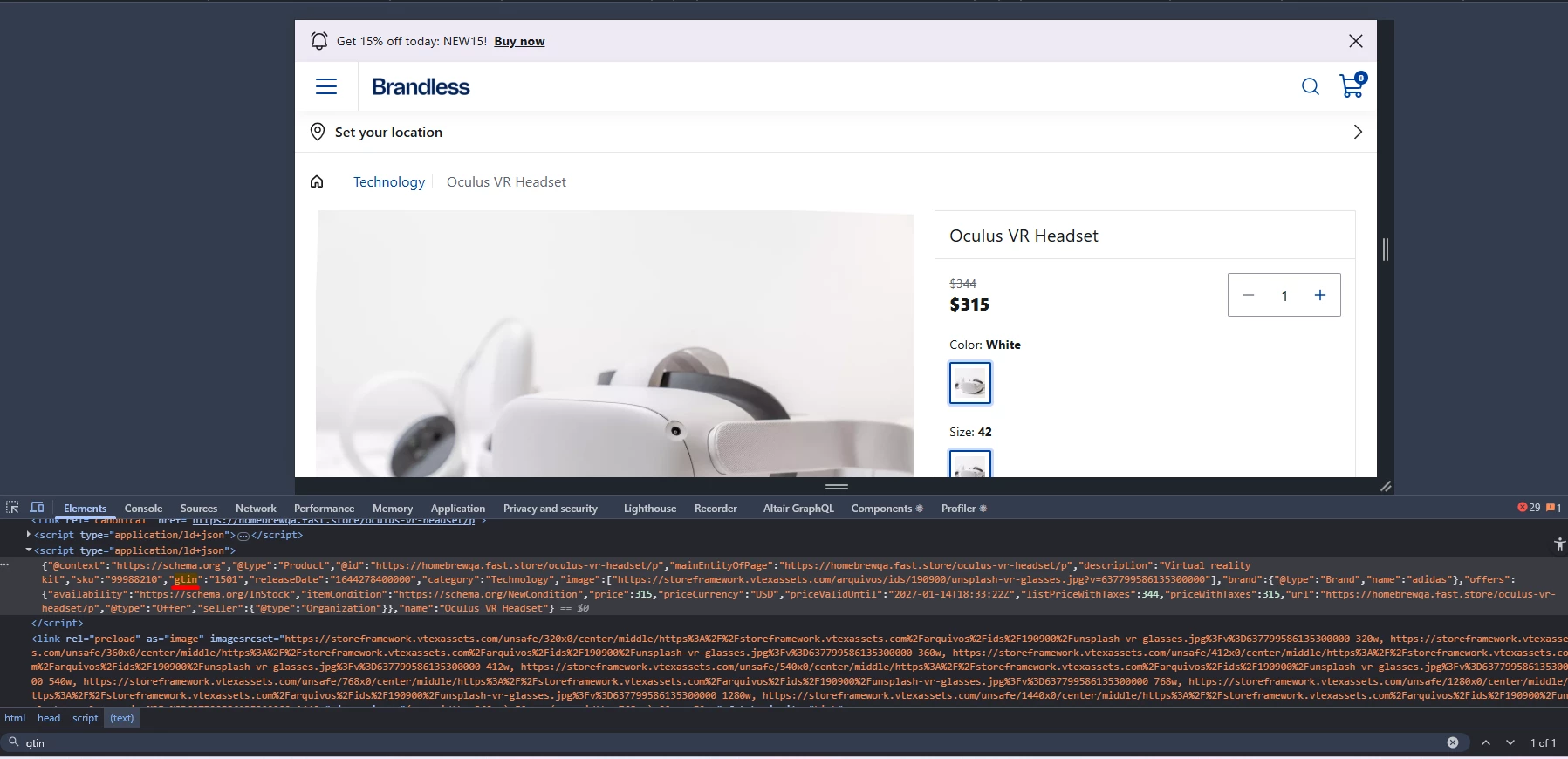
Task: Select head in DOM breadcrumb
Action: pyautogui.click(x=49, y=718)
